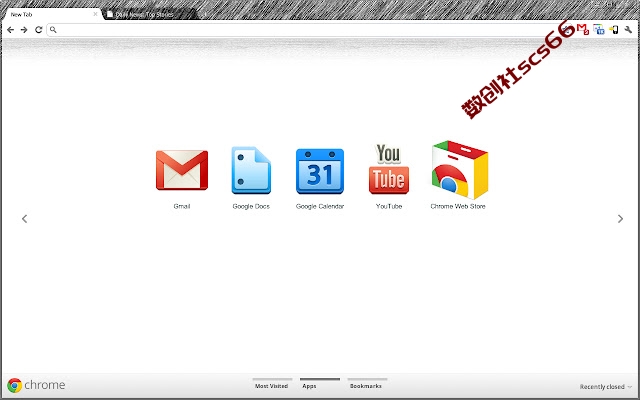The width and height of the screenshot is (640, 400).
Task: Launch the Google Docs app
Action: (251, 170)
